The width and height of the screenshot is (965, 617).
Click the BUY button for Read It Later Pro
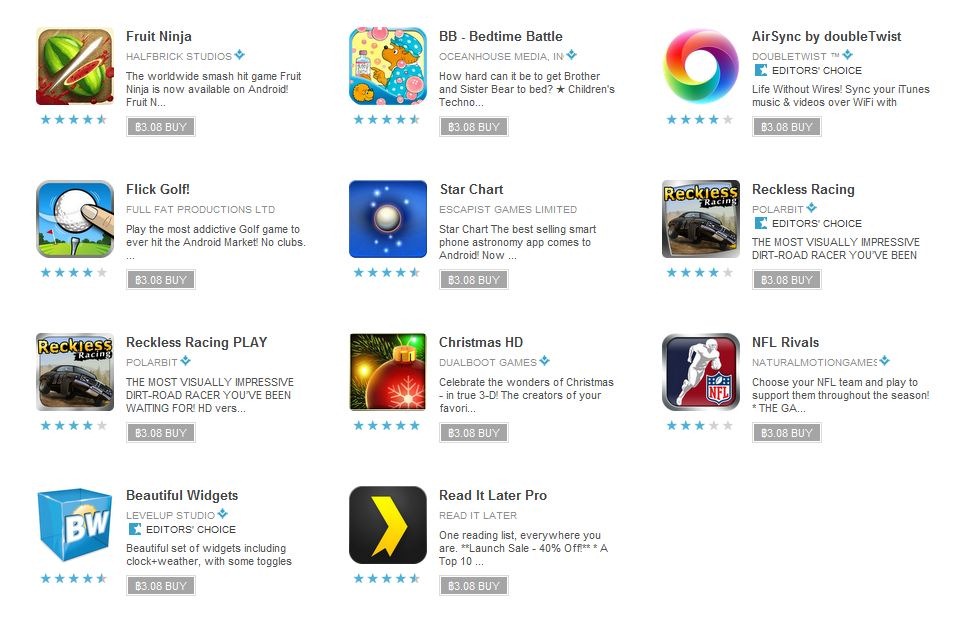(474, 586)
